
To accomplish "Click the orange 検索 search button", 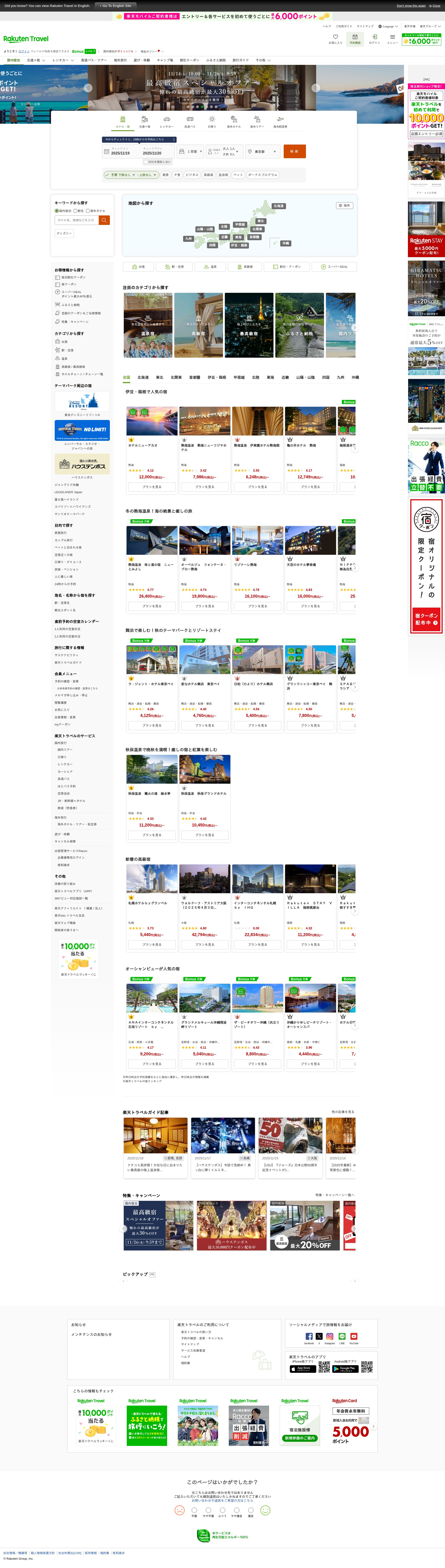I will tap(295, 151).
